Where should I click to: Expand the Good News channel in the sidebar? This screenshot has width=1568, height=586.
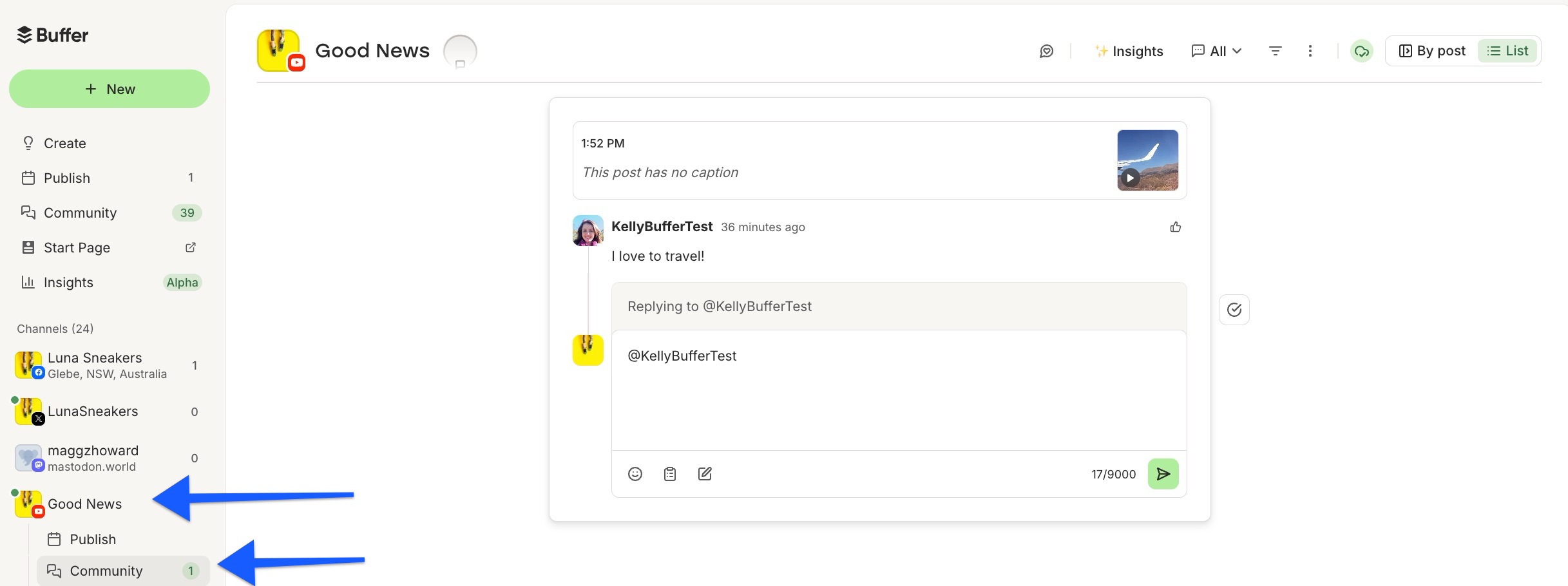pos(84,504)
